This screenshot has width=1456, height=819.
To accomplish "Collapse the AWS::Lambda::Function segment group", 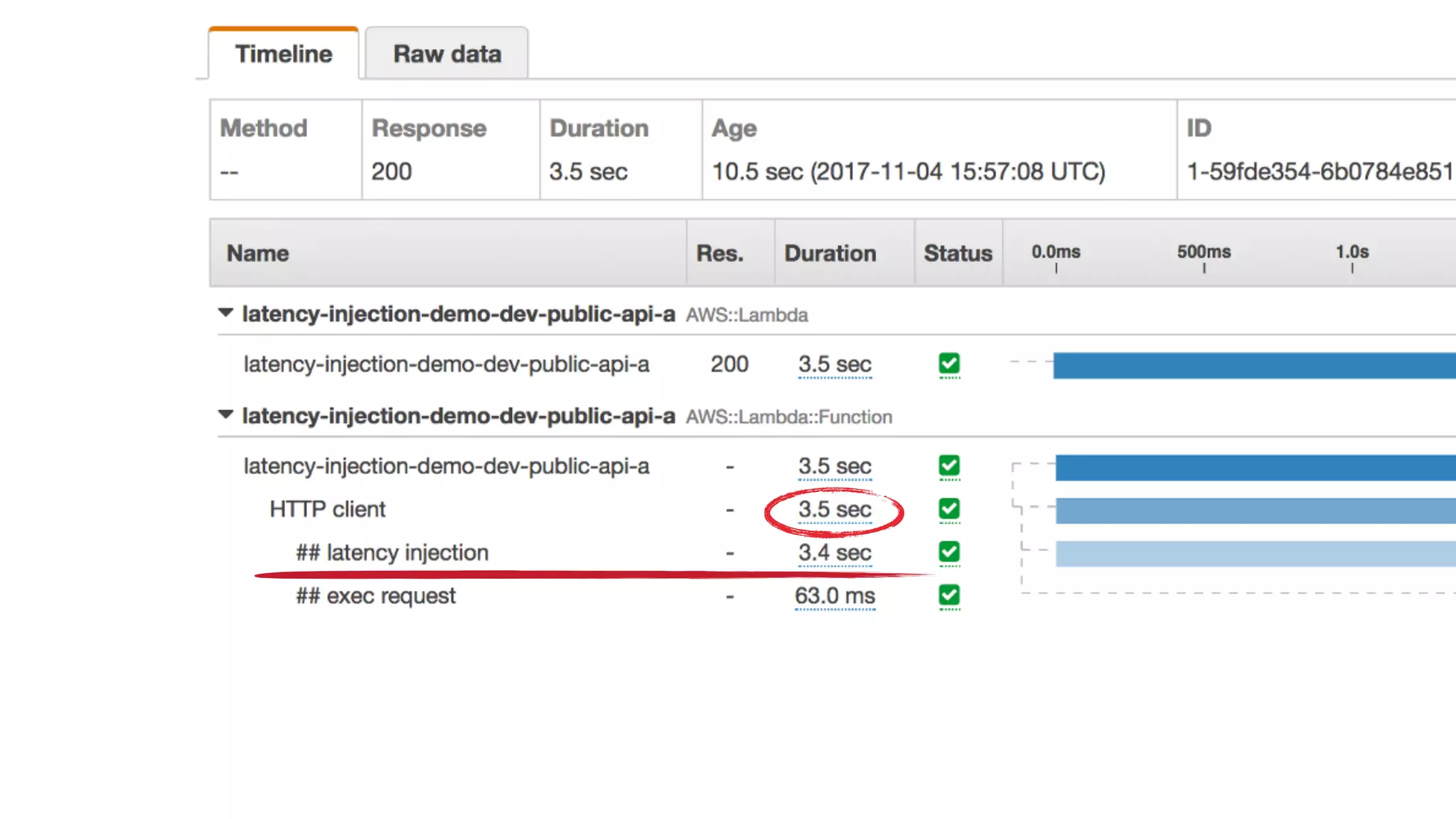I will click(x=225, y=414).
